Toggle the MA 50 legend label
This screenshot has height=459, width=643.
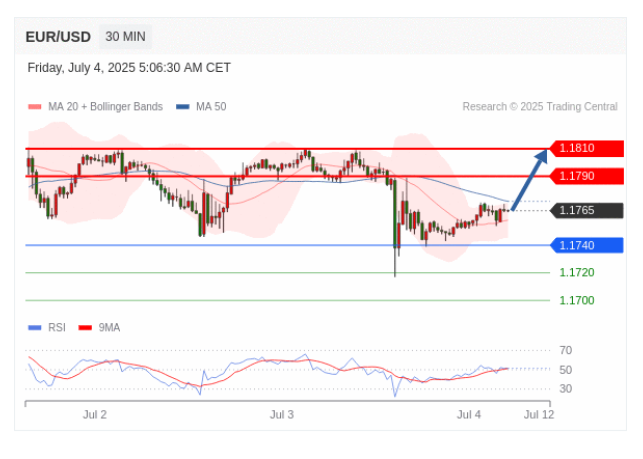click(x=211, y=106)
